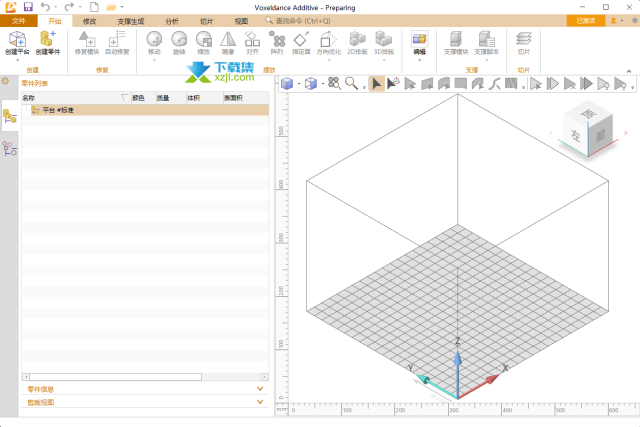
Task: Click the zoom-to-parts icon in viewport toolbar
Action: point(334,84)
